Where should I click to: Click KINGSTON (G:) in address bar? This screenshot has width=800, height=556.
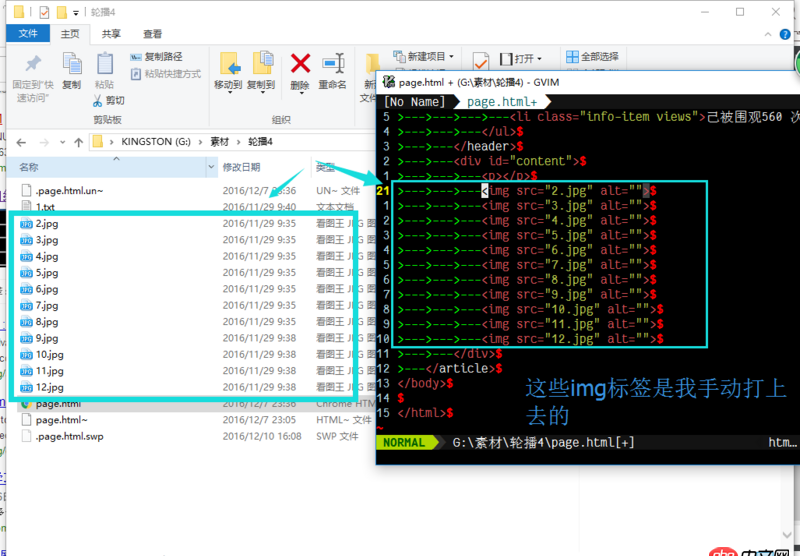pyautogui.click(x=156, y=142)
